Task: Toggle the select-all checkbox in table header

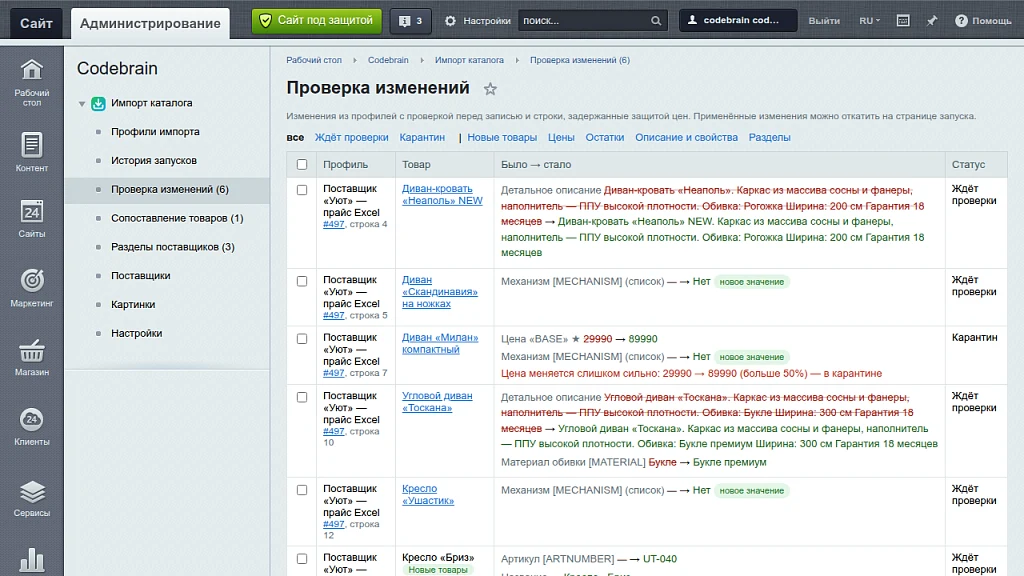Action: tap(302, 165)
